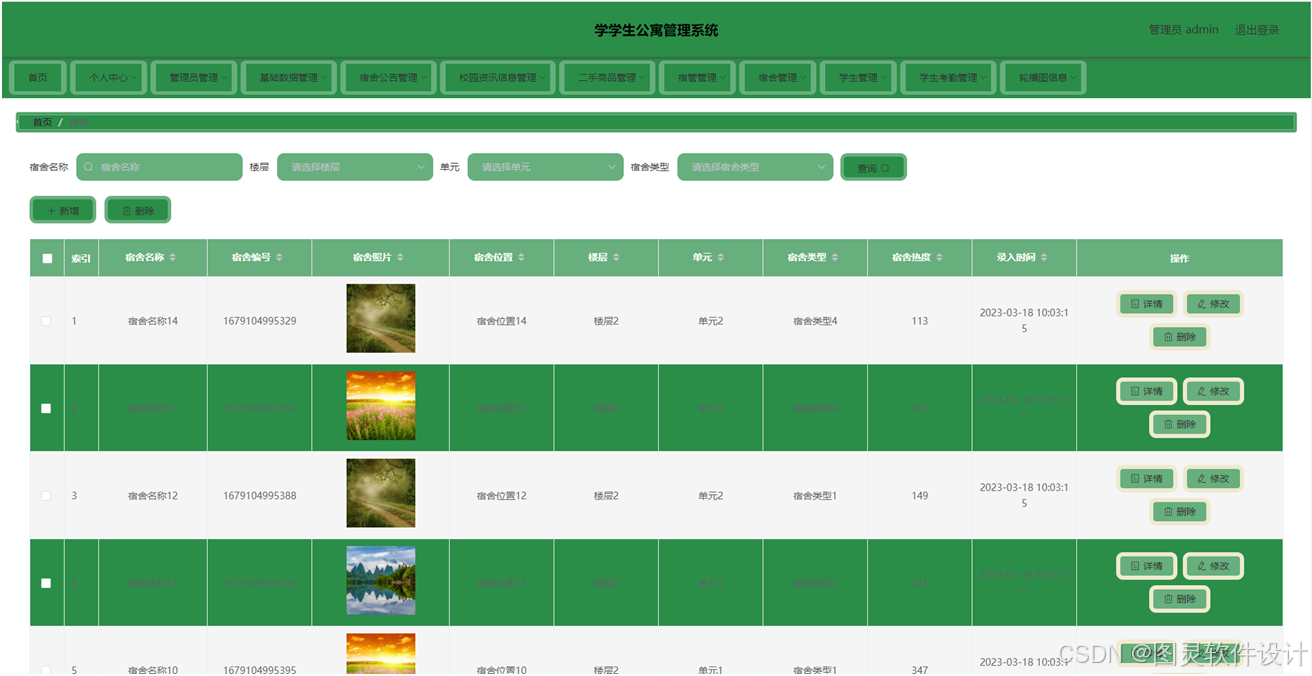
Task: Click the 新增 add button
Action: [x=63, y=211]
